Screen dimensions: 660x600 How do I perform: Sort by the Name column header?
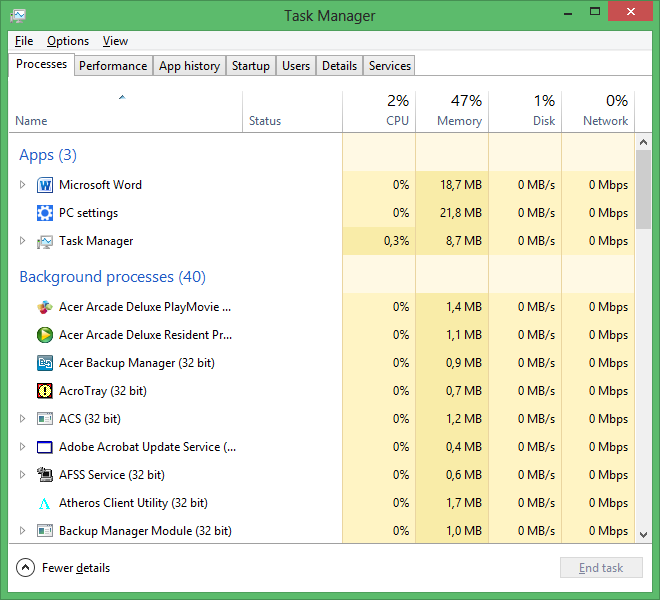click(x=125, y=112)
